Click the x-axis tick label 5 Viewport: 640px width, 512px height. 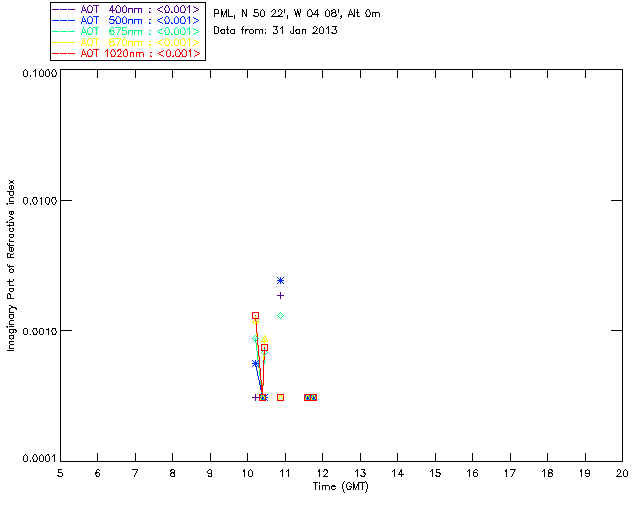tap(60, 473)
